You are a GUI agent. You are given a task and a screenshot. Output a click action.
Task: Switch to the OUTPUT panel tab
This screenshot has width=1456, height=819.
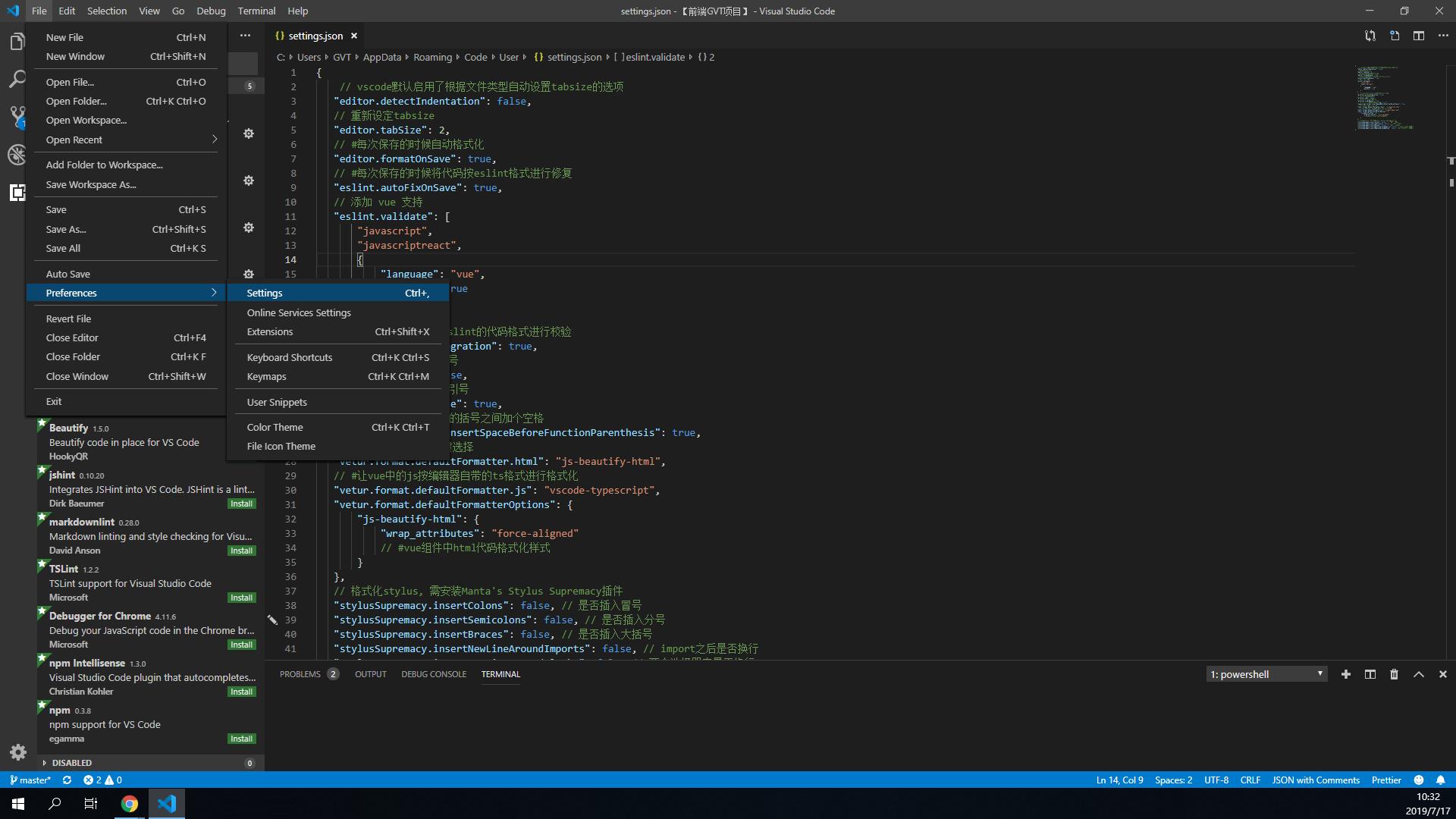pos(370,673)
